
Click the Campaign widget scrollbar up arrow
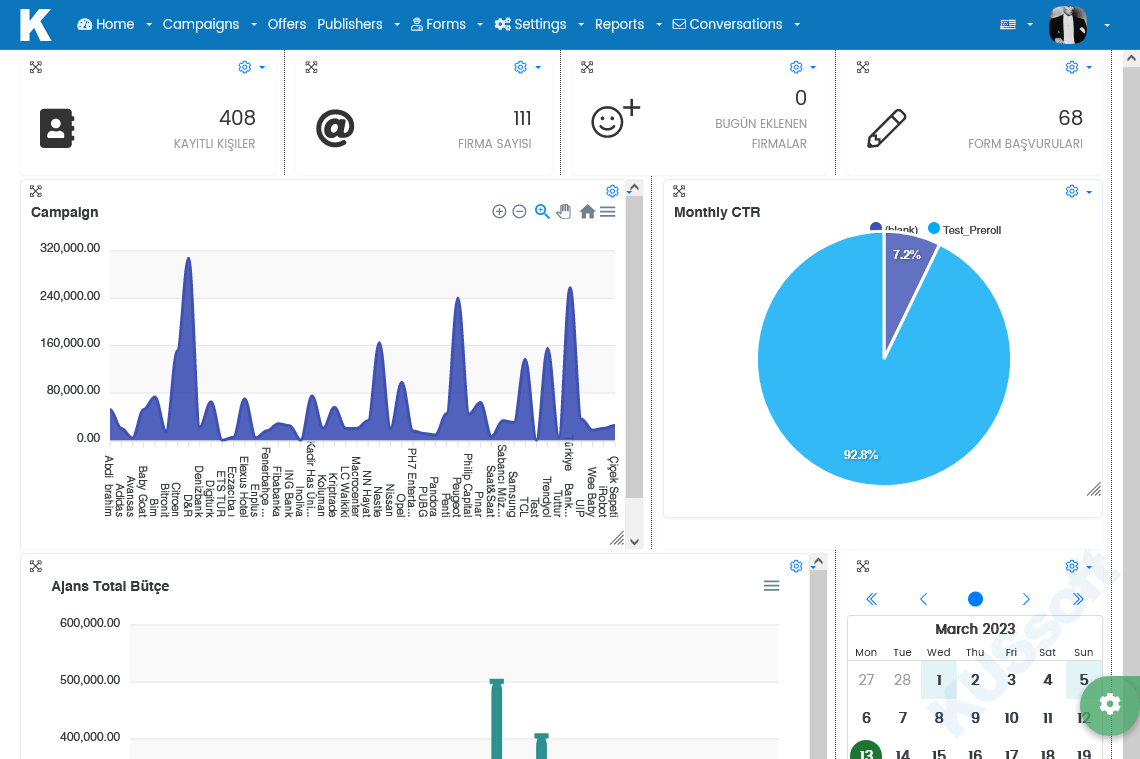pos(634,188)
